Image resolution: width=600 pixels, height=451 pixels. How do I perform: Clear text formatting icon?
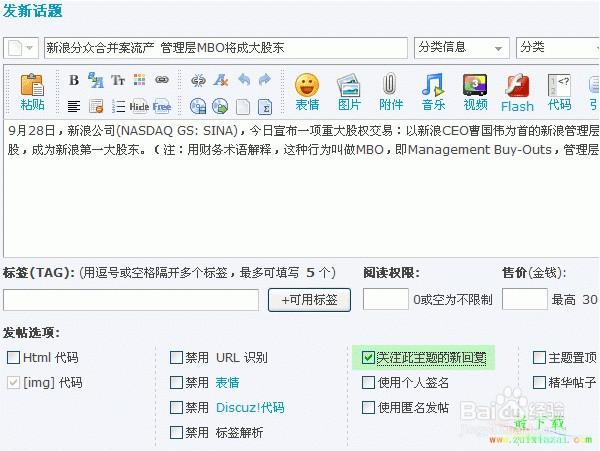[x=221, y=80]
